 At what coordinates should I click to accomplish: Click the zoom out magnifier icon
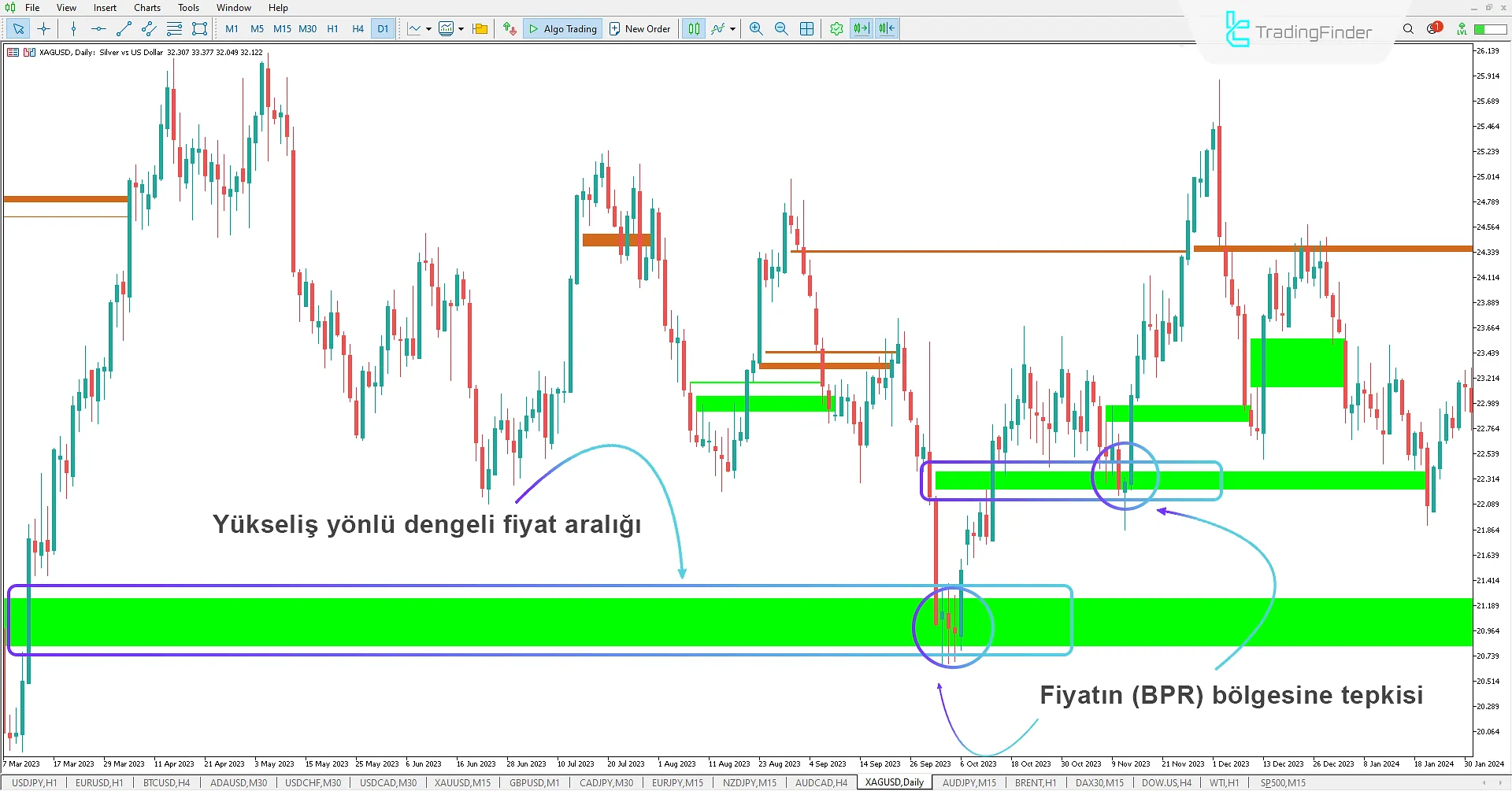click(781, 29)
